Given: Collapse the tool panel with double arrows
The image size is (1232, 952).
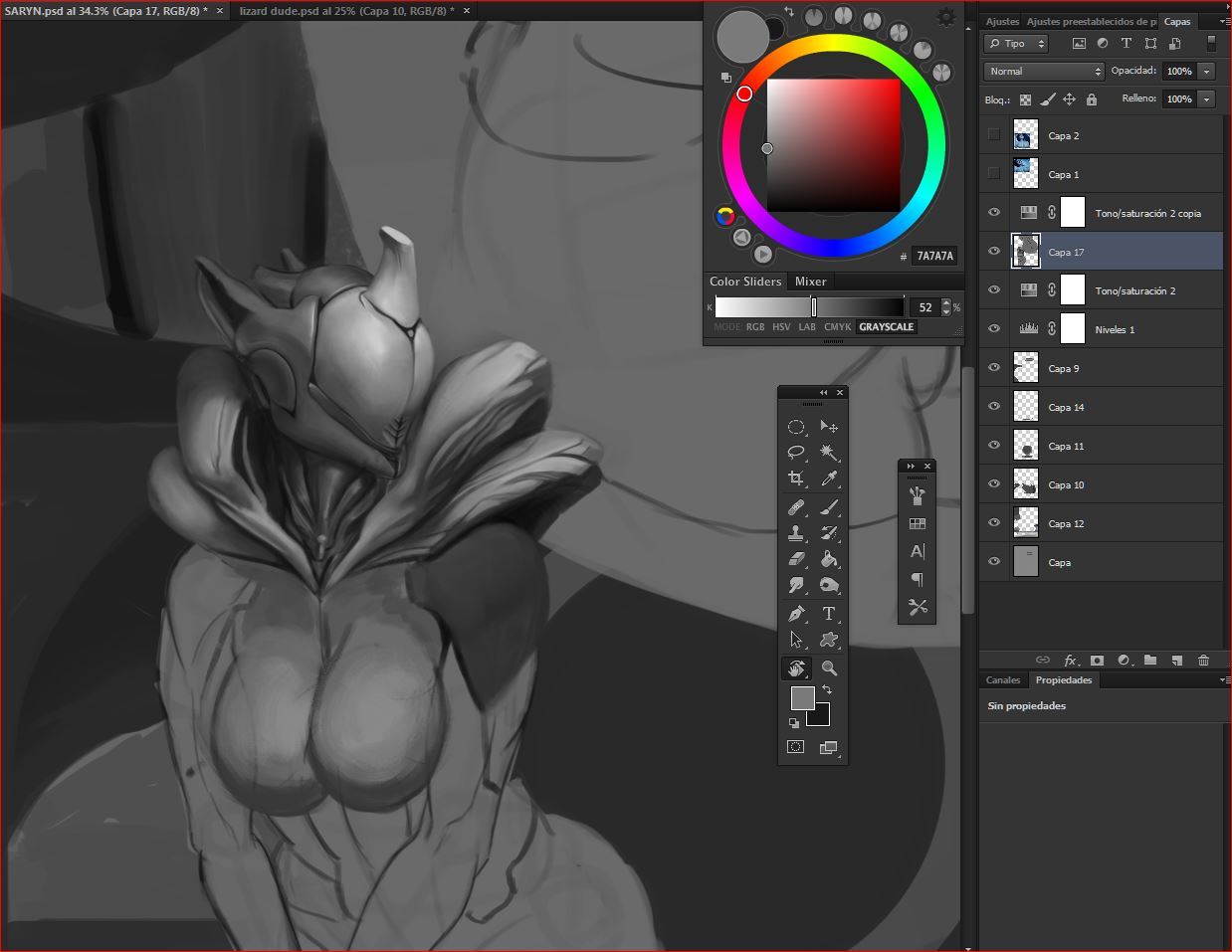Looking at the screenshot, I should tap(823, 393).
